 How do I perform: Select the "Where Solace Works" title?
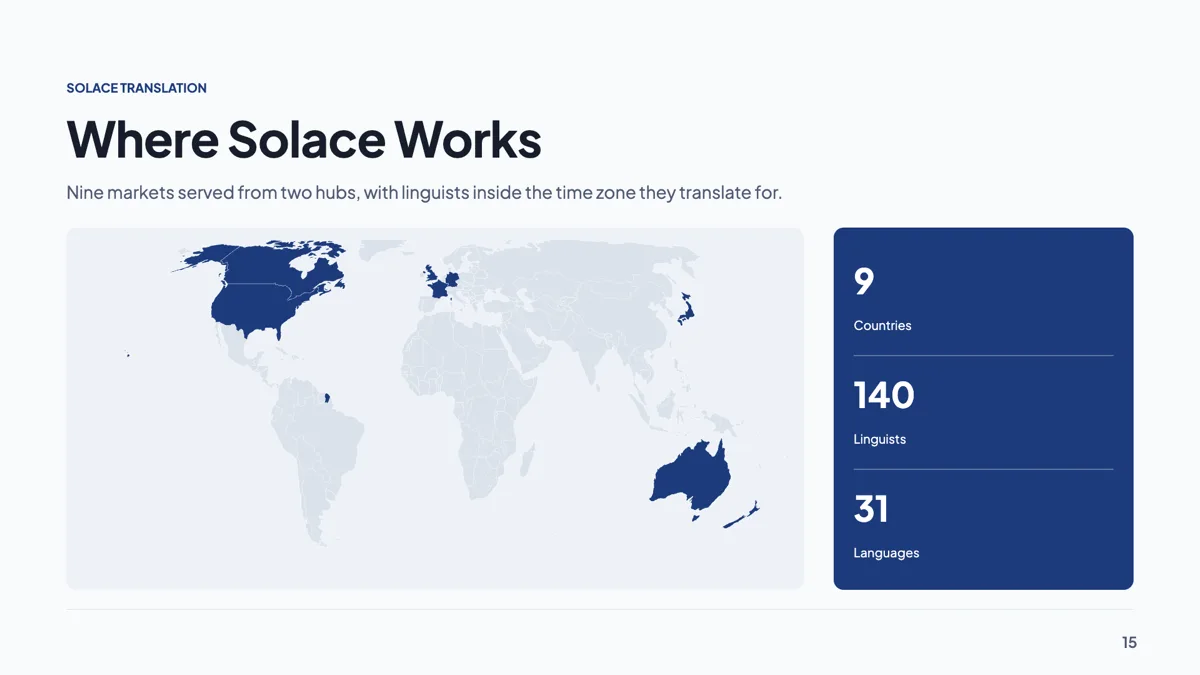[x=304, y=139]
